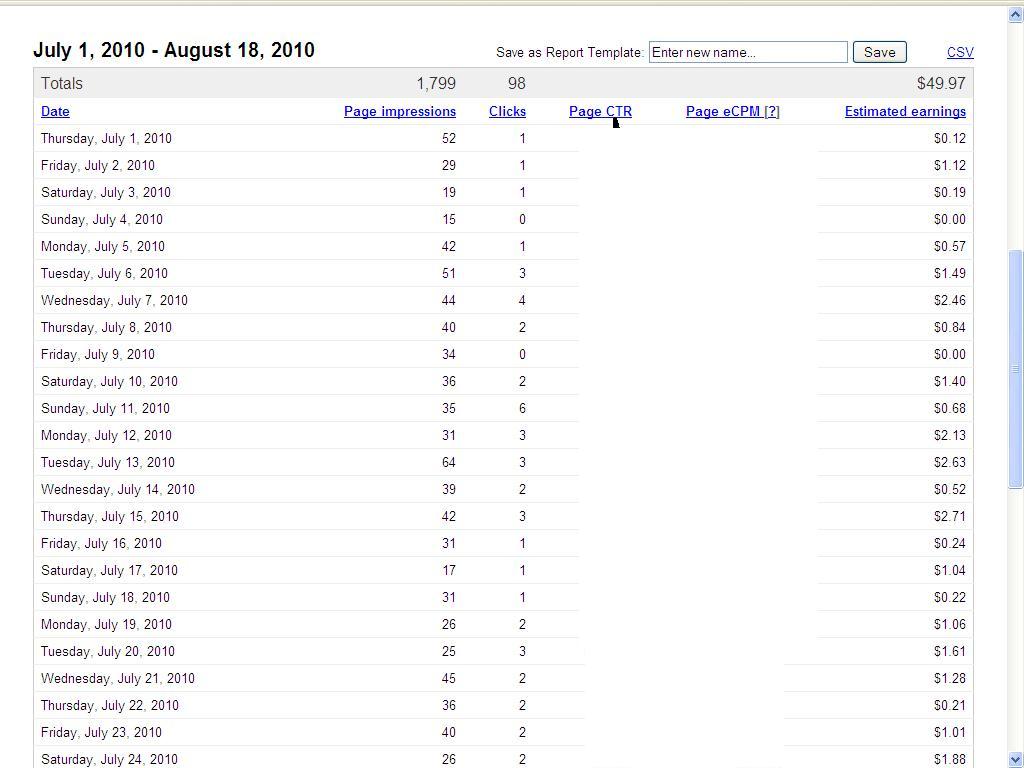1024x768 pixels.
Task: Click the $49.97 total earnings value
Action: 941,84
